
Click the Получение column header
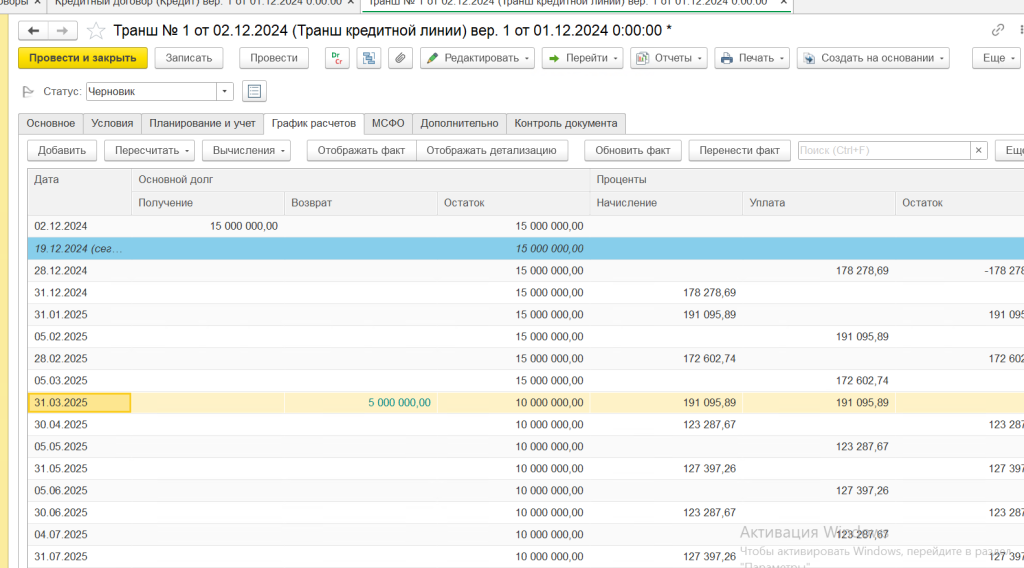pyautogui.click(x=208, y=203)
